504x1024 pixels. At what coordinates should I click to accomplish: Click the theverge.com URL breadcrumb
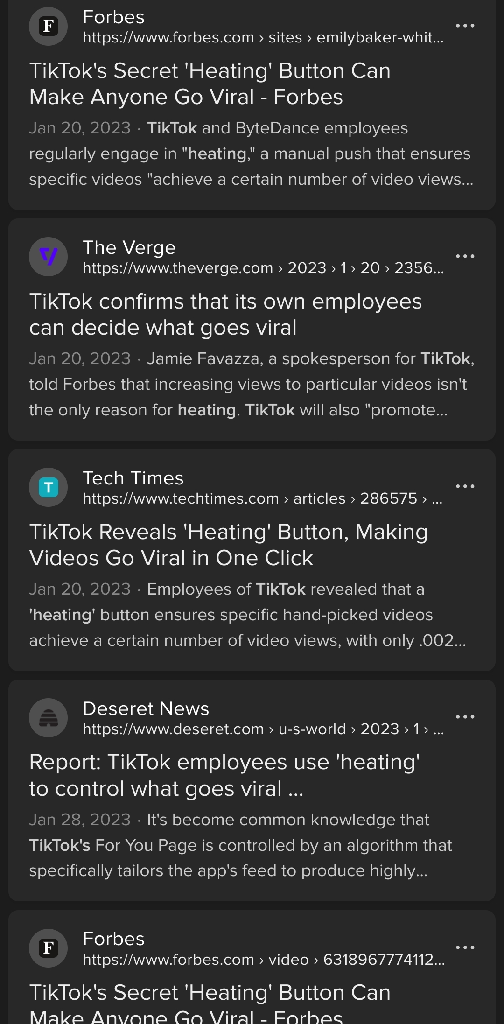point(263,268)
